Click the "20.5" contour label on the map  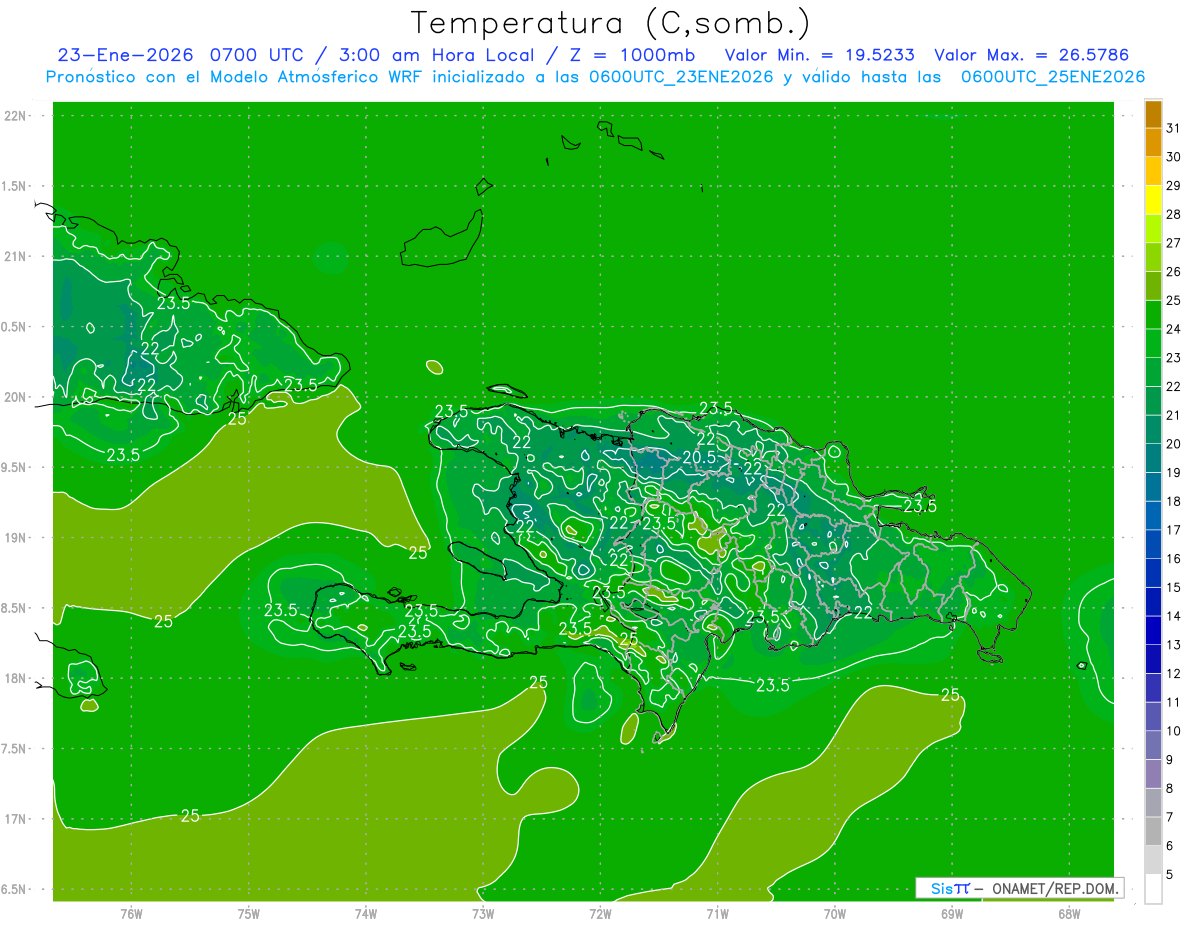coord(699,457)
